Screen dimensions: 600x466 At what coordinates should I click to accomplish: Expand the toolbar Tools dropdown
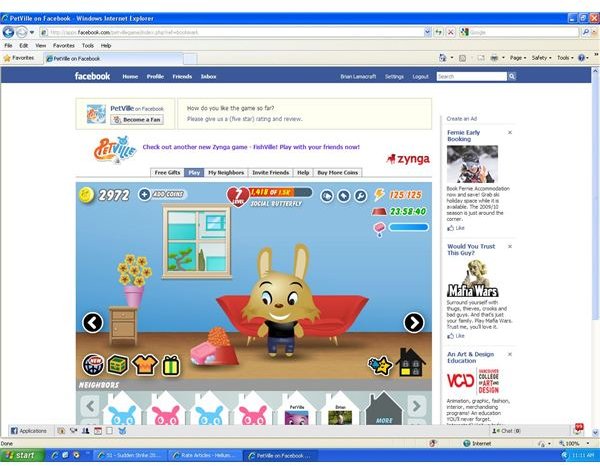pos(565,58)
